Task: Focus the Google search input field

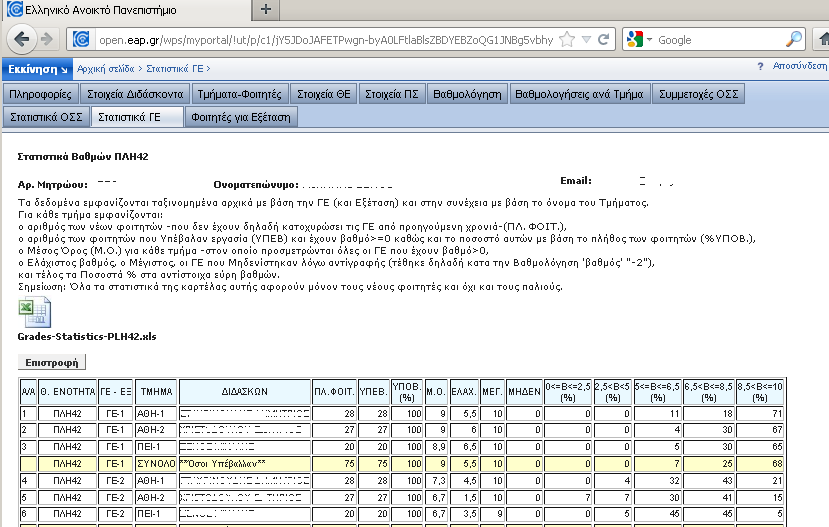Action: [719, 40]
